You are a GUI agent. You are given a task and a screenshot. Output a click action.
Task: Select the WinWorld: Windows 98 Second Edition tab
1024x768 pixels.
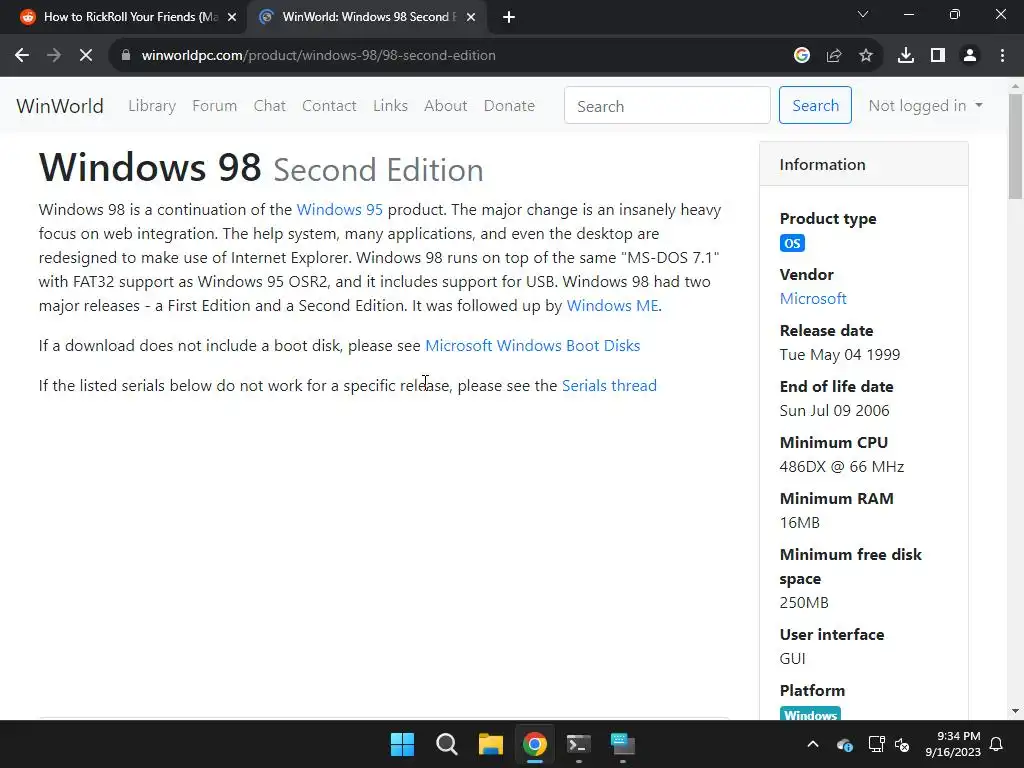[x=366, y=17]
